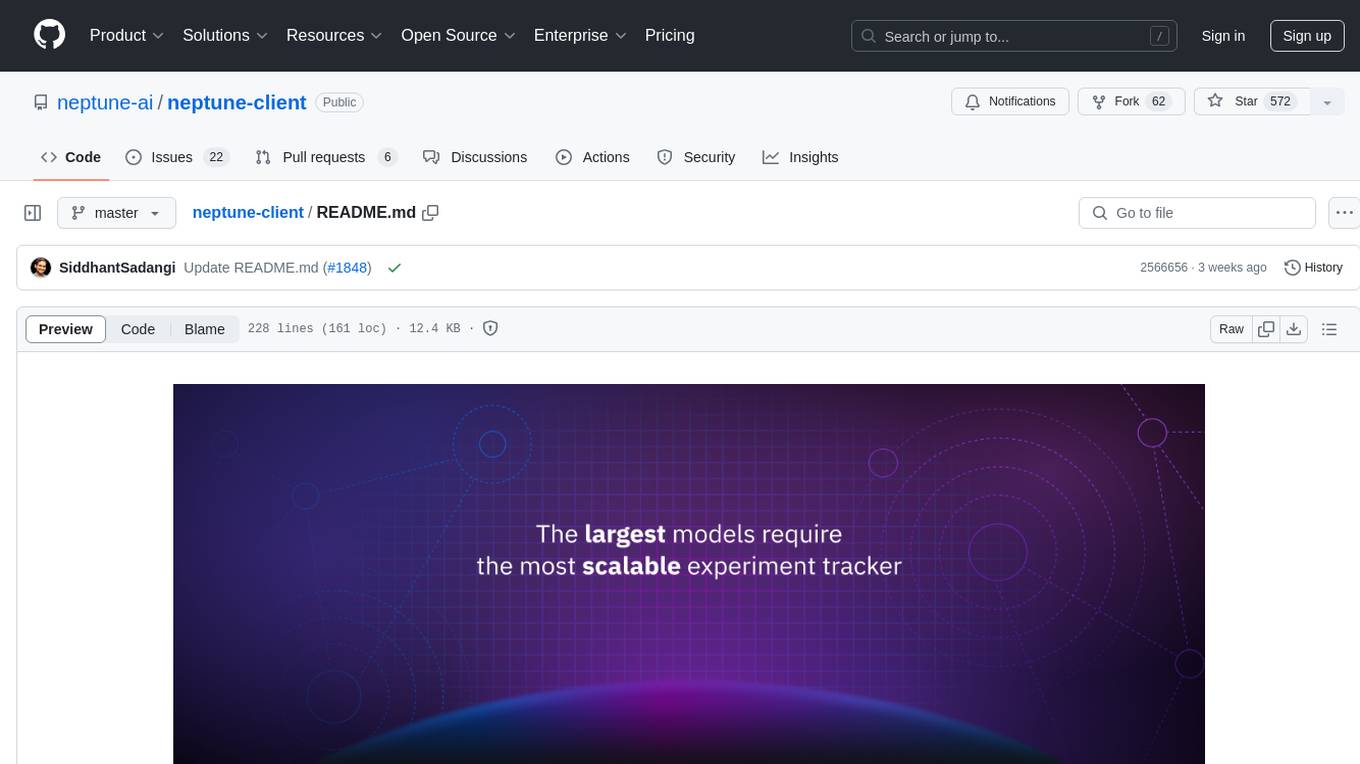Open the README outline list
The image size is (1360, 764).
click(1329, 329)
